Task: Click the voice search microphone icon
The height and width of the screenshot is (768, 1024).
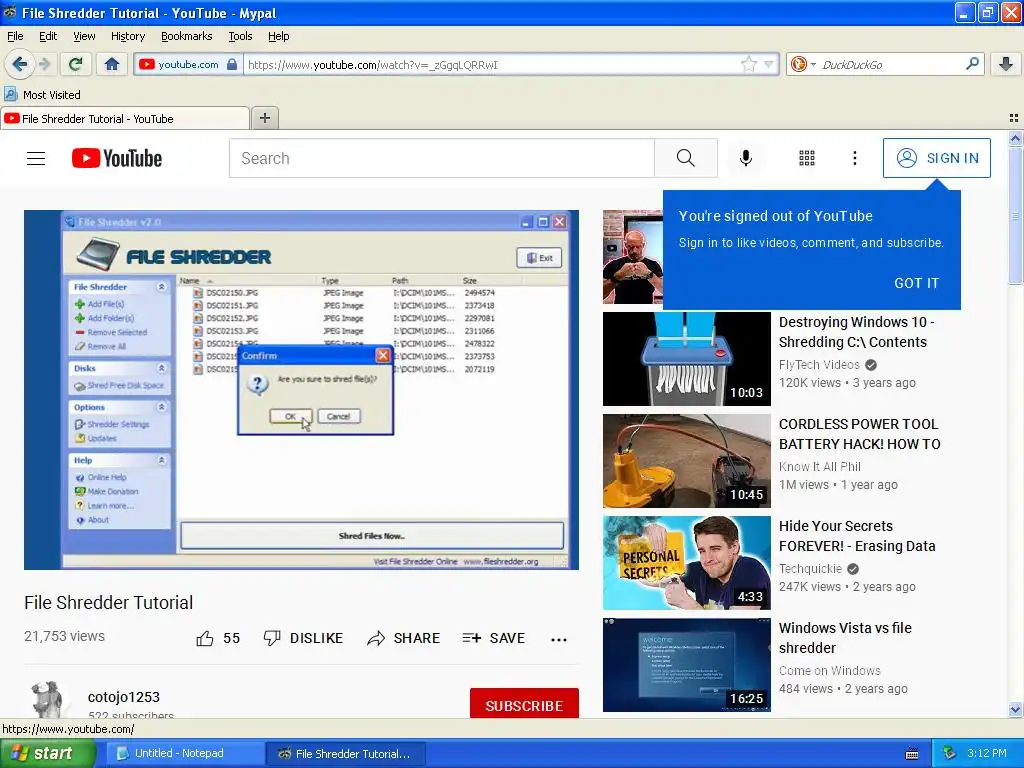Action: coord(746,158)
